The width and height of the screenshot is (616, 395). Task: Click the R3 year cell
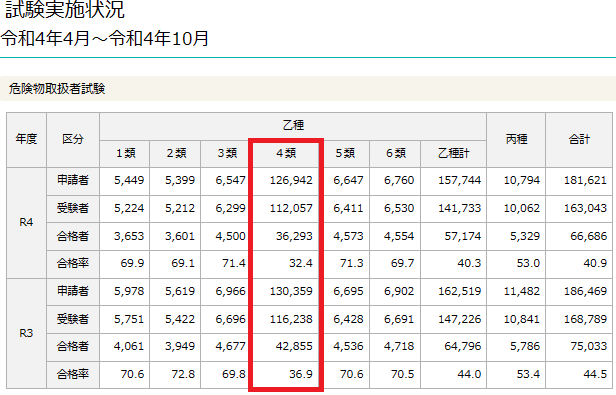(x=26, y=333)
